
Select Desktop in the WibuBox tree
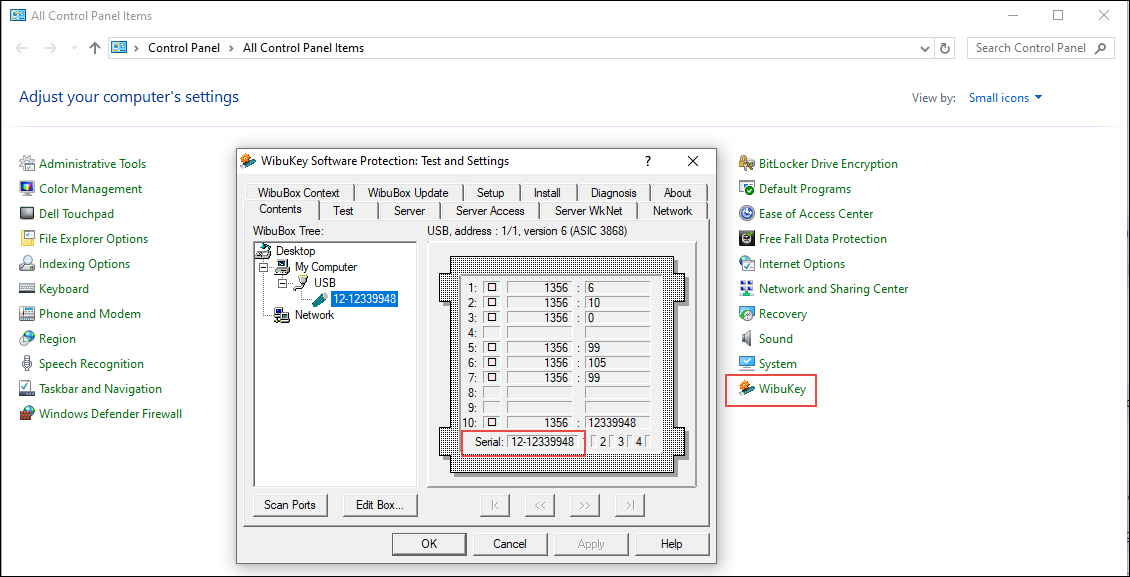coord(296,251)
